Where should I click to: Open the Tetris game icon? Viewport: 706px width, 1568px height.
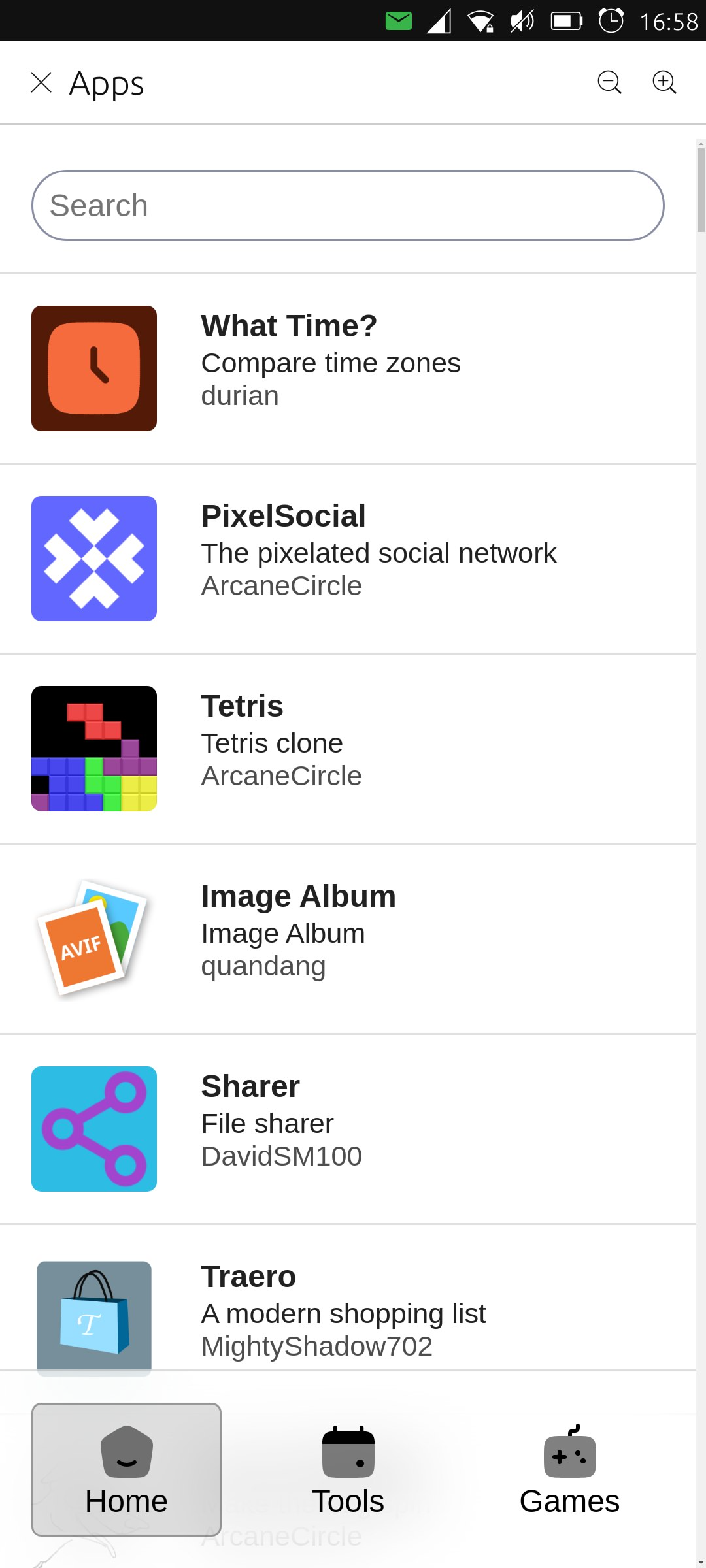[94, 749]
